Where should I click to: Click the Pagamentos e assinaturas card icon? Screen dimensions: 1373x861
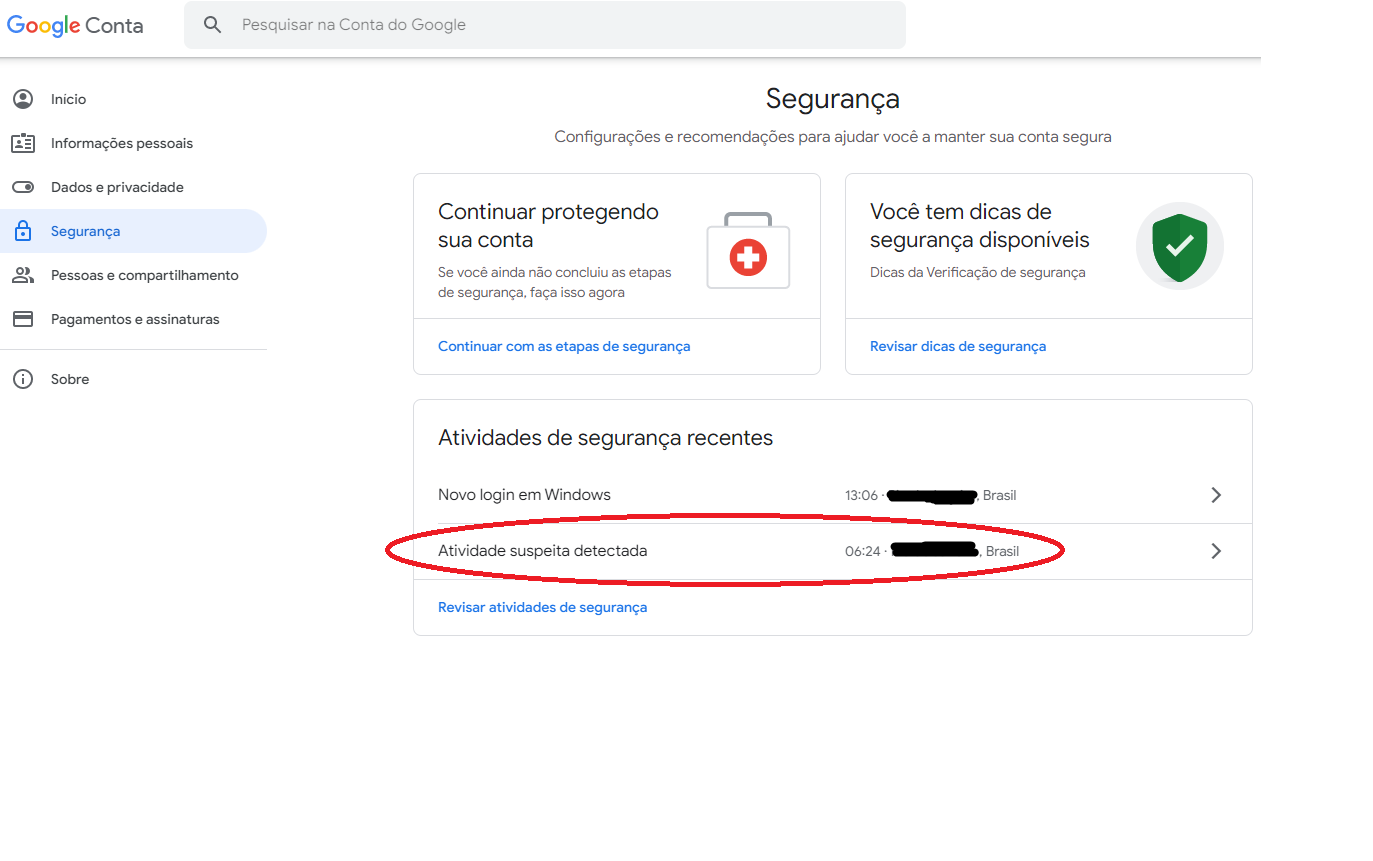[23, 319]
